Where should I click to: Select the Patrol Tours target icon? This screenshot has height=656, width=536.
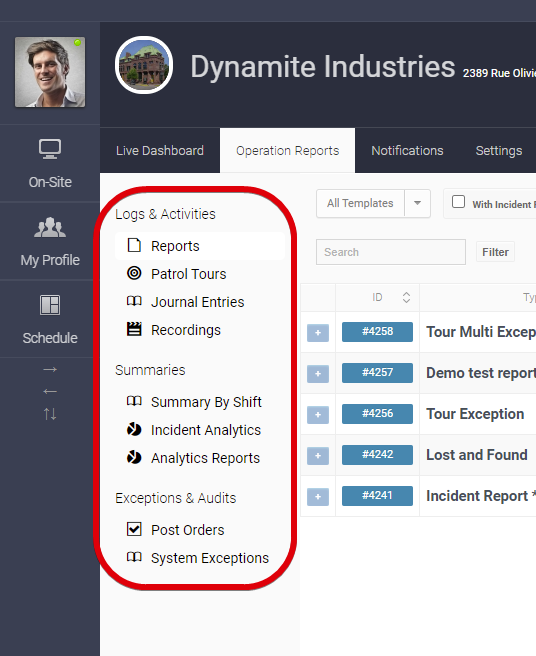point(134,273)
